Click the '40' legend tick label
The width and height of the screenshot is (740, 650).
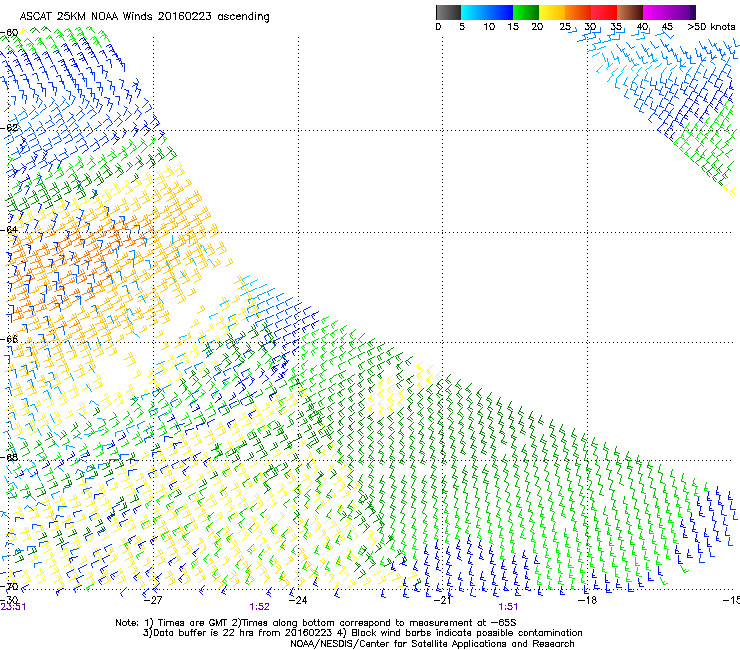pos(642,27)
